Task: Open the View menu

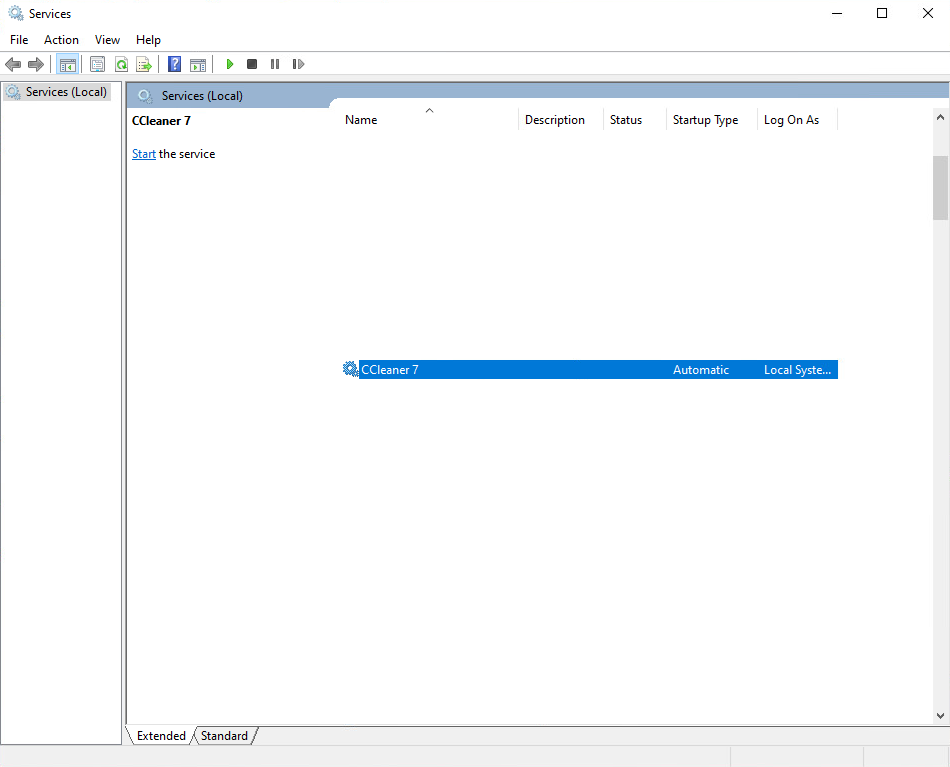Action: click(x=107, y=40)
